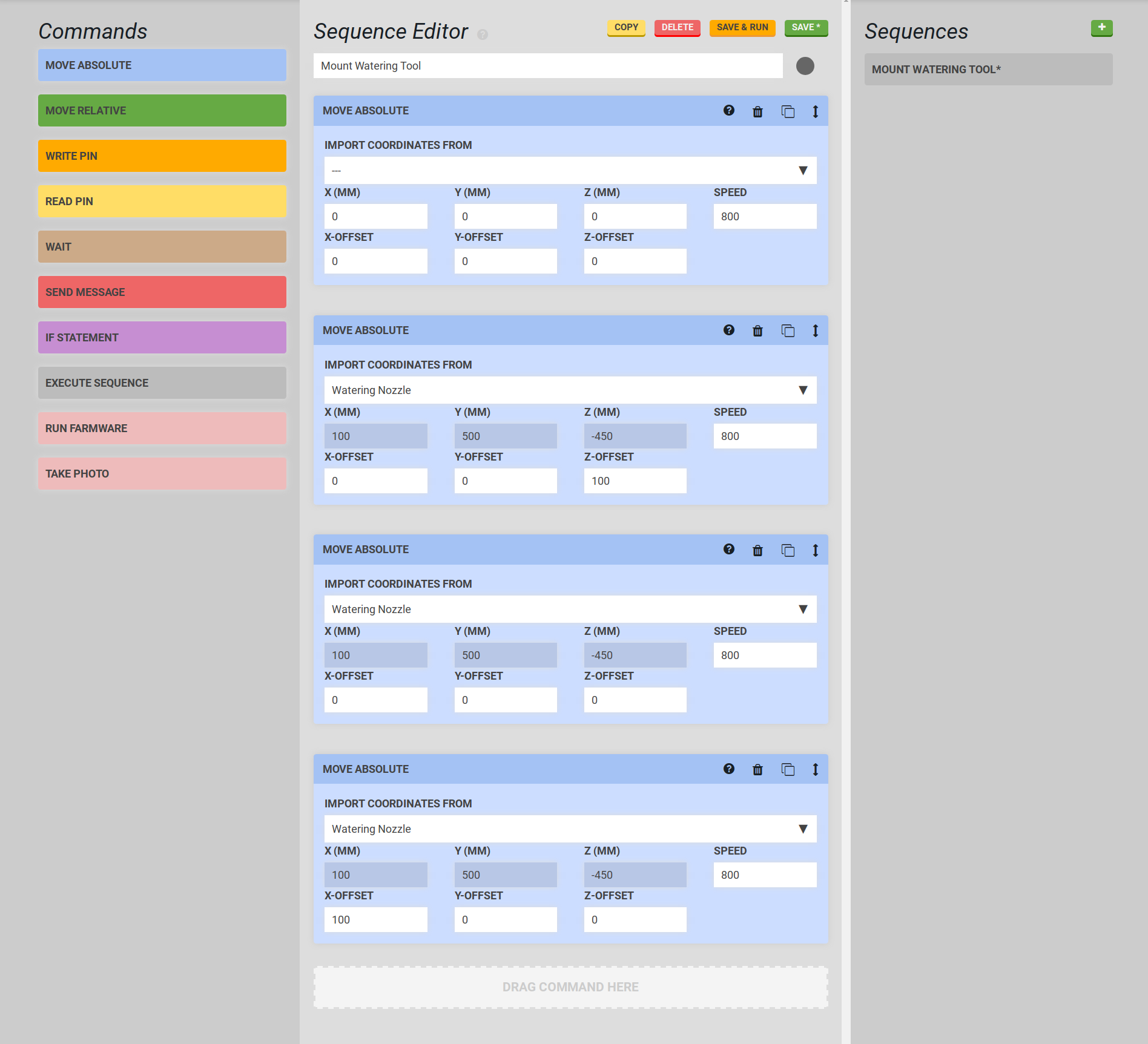This screenshot has width=1148, height=1044.
Task: Click the sequence name field Mount Watering Tool
Action: [x=547, y=66]
